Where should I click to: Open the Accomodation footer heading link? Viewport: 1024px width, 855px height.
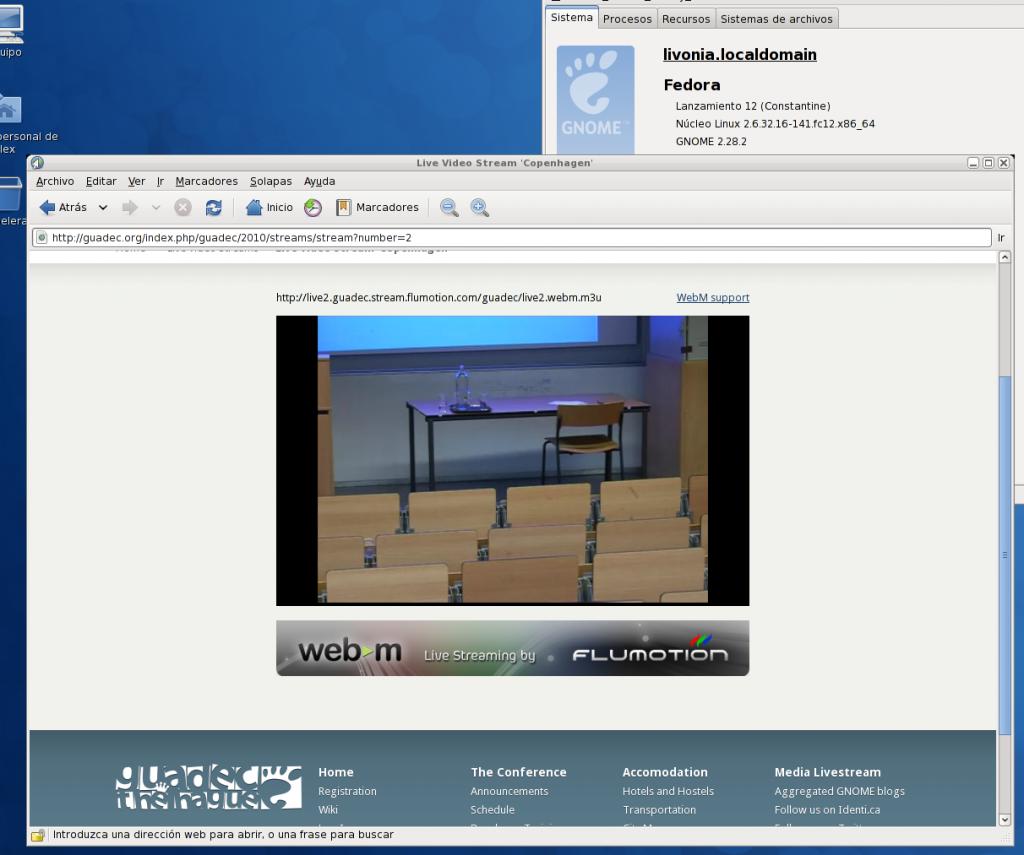point(665,772)
